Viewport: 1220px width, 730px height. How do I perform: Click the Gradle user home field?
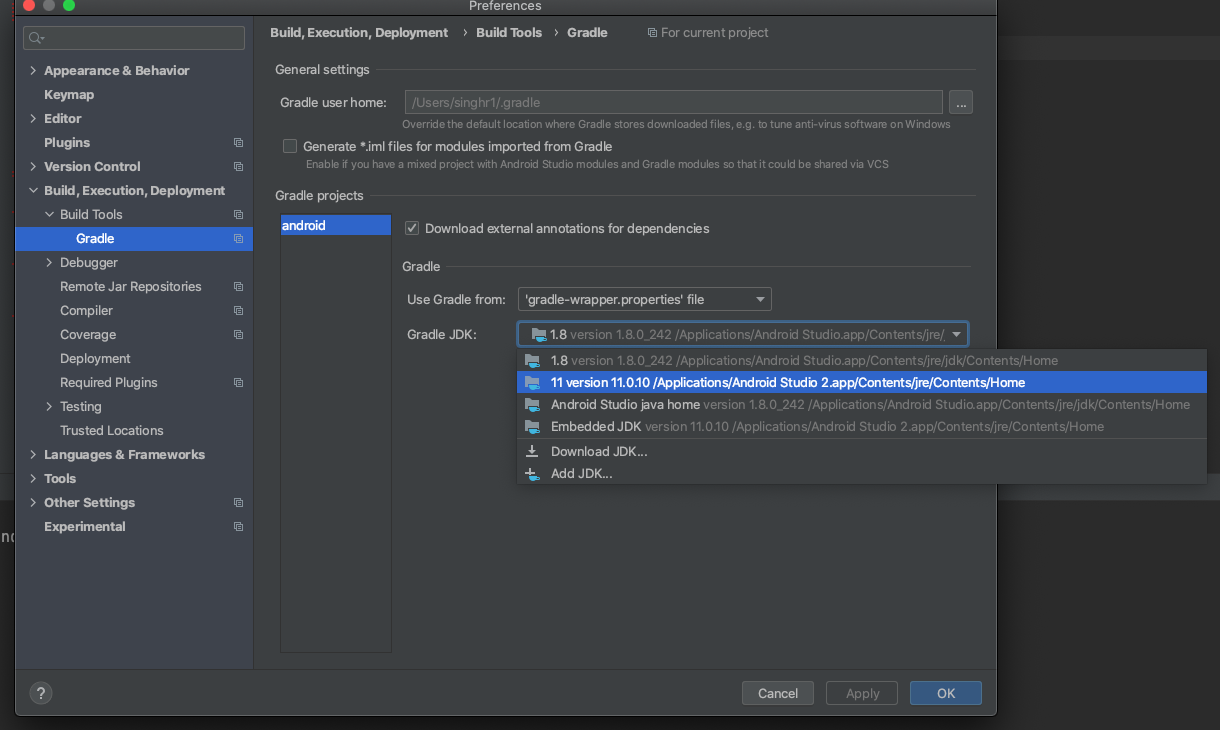(673, 102)
